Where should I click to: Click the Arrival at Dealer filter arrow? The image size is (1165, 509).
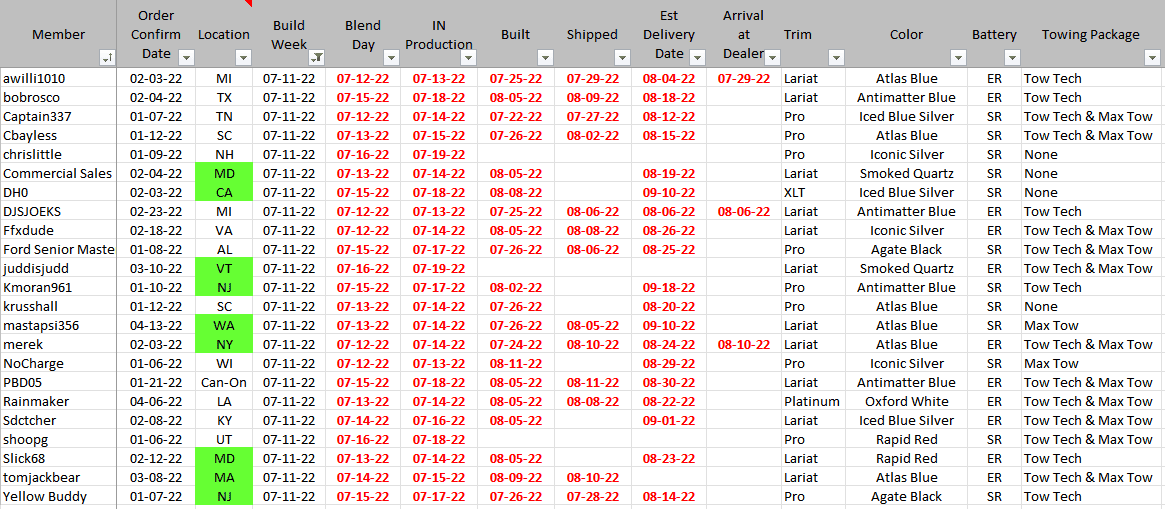771,58
